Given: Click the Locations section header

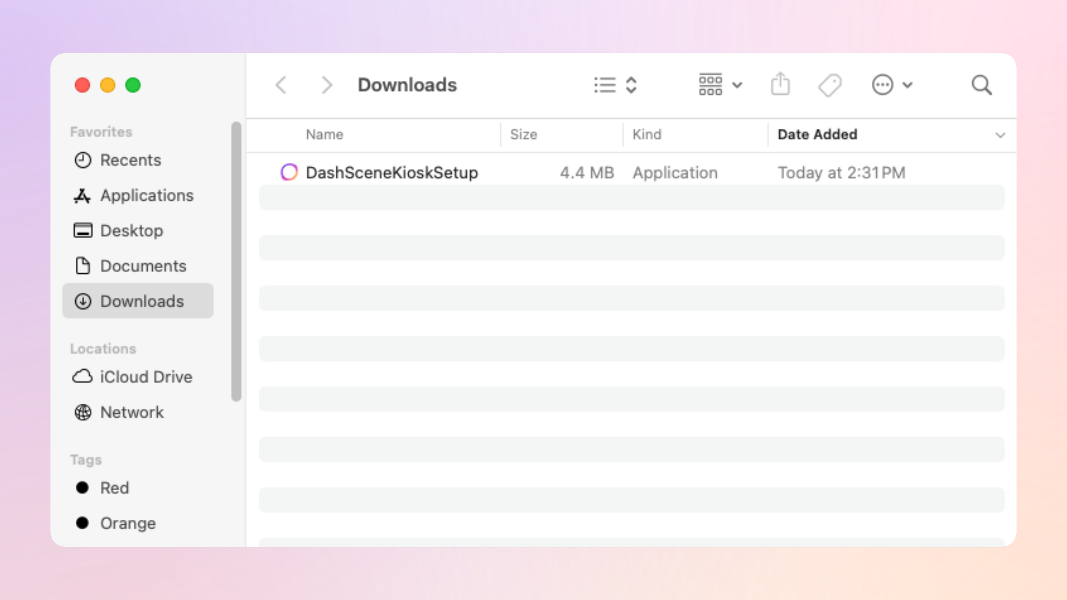Looking at the screenshot, I should pyautogui.click(x=103, y=349).
